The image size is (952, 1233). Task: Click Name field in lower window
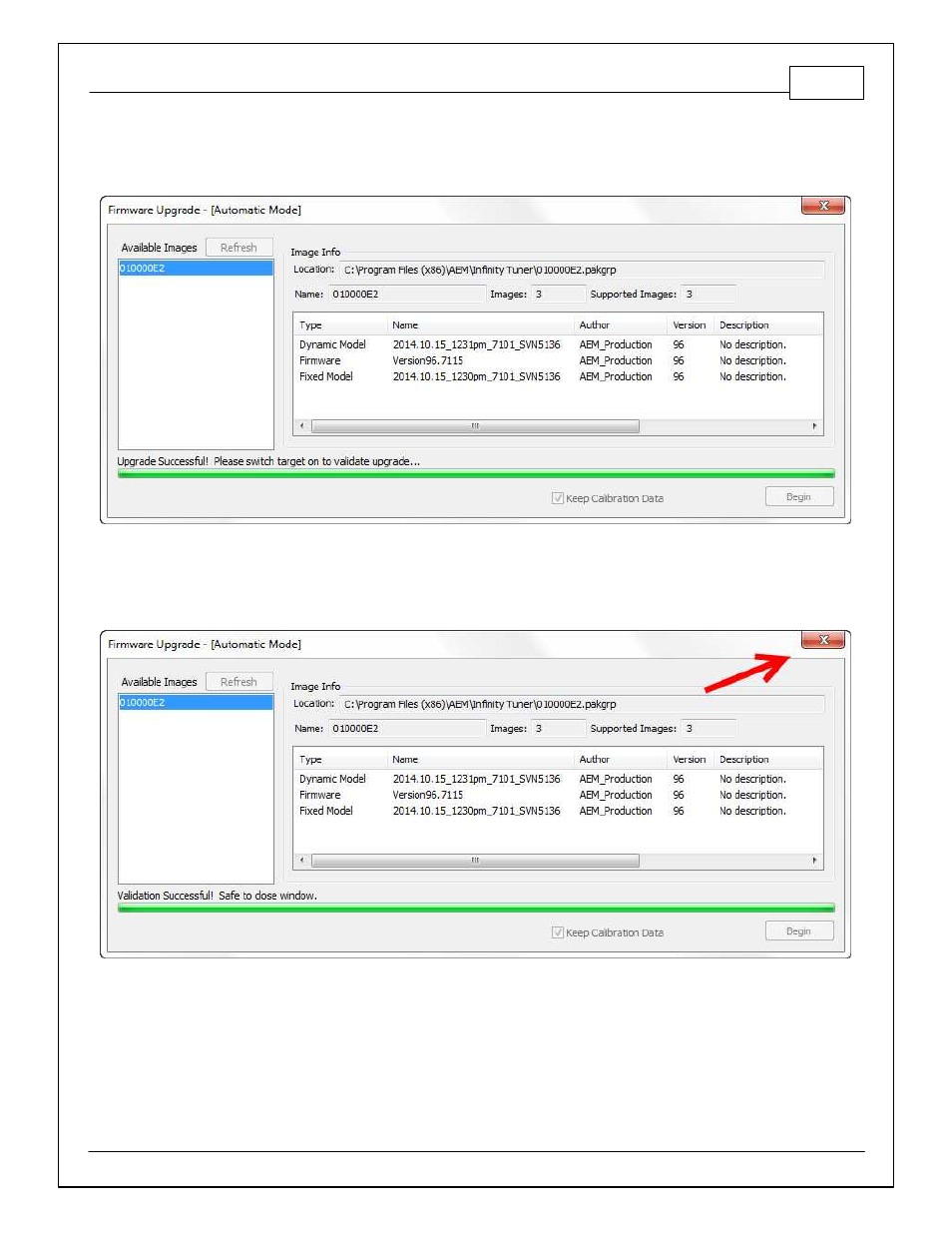tap(406, 729)
